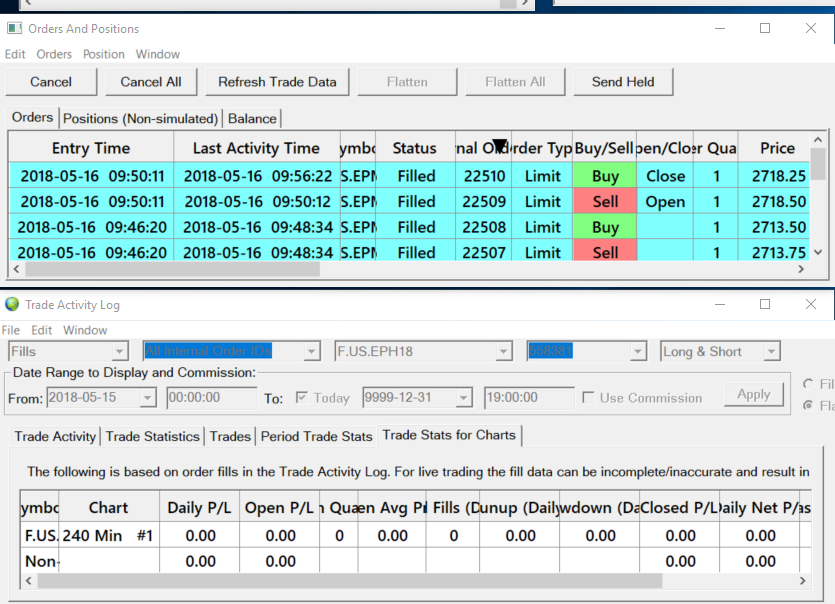Image resolution: width=835 pixels, height=604 pixels.
Task: Click the Refresh Trade Data button
Action: coord(277,82)
